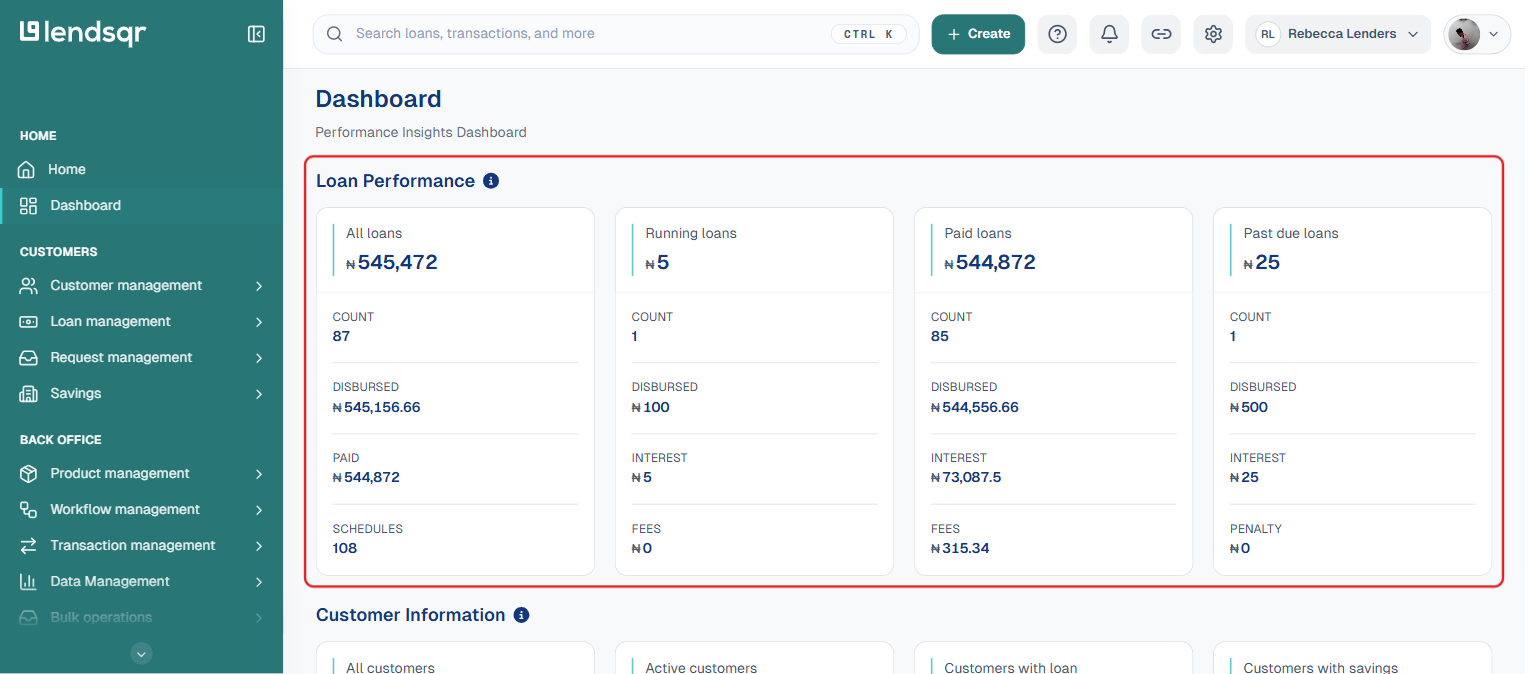Image resolution: width=1535 pixels, height=674 pixels.
Task: Click the All loans card title
Action: coord(374,233)
